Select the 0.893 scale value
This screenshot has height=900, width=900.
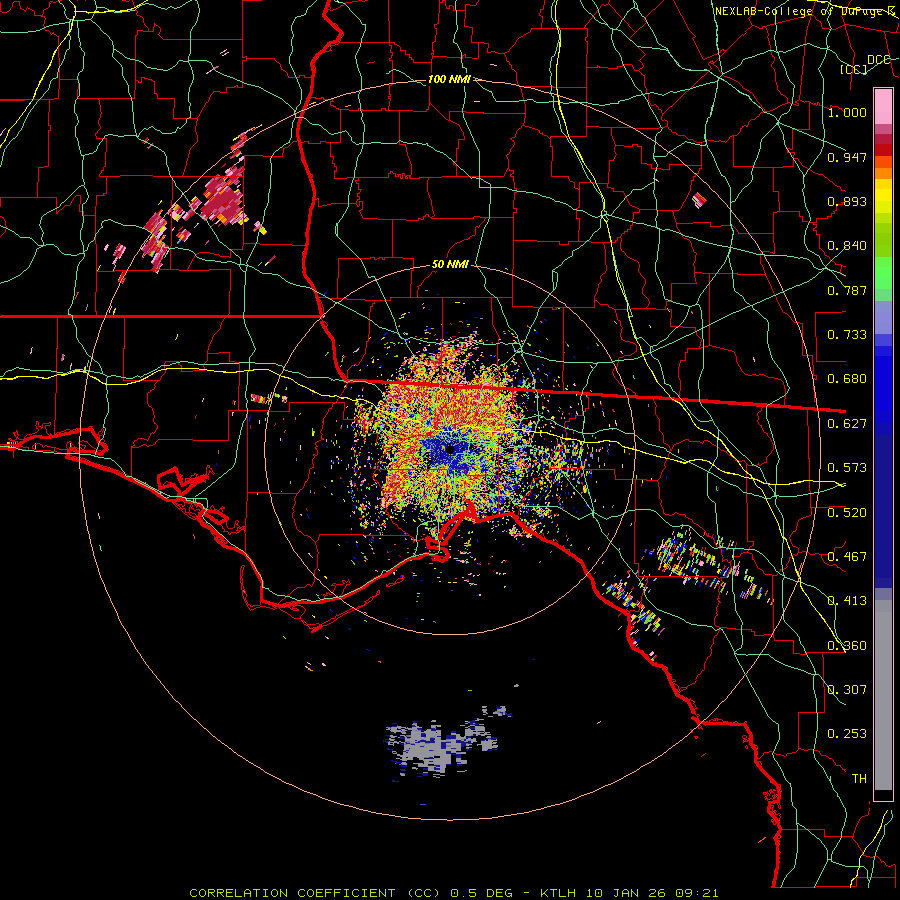click(x=847, y=201)
